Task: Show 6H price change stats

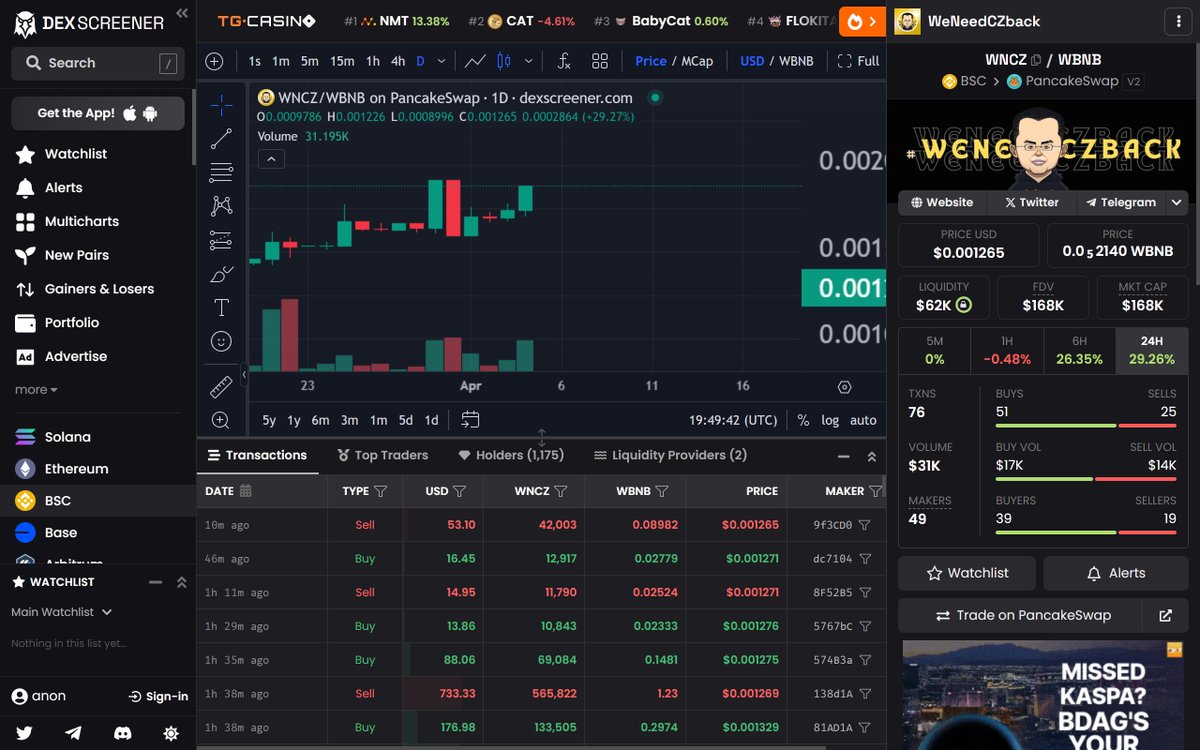Action: [x=1079, y=350]
